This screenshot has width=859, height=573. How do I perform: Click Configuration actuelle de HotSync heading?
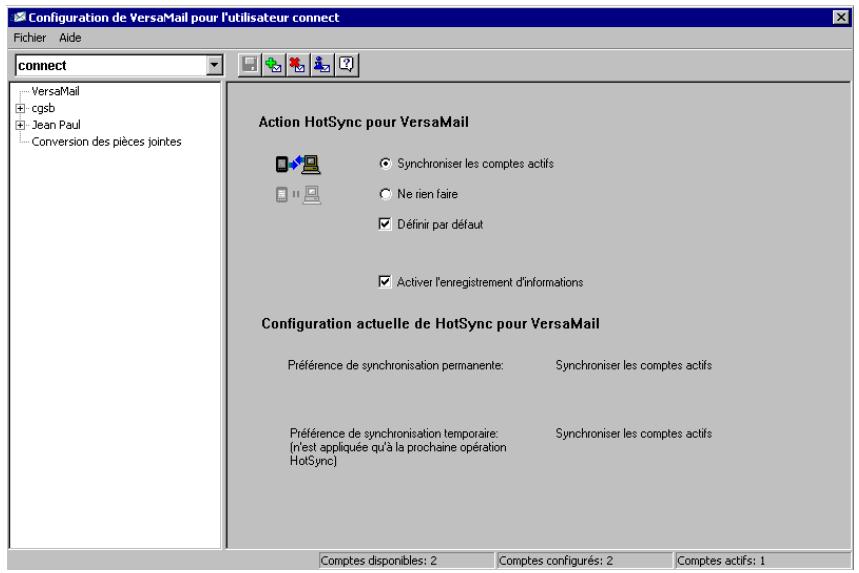click(x=431, y=324)
